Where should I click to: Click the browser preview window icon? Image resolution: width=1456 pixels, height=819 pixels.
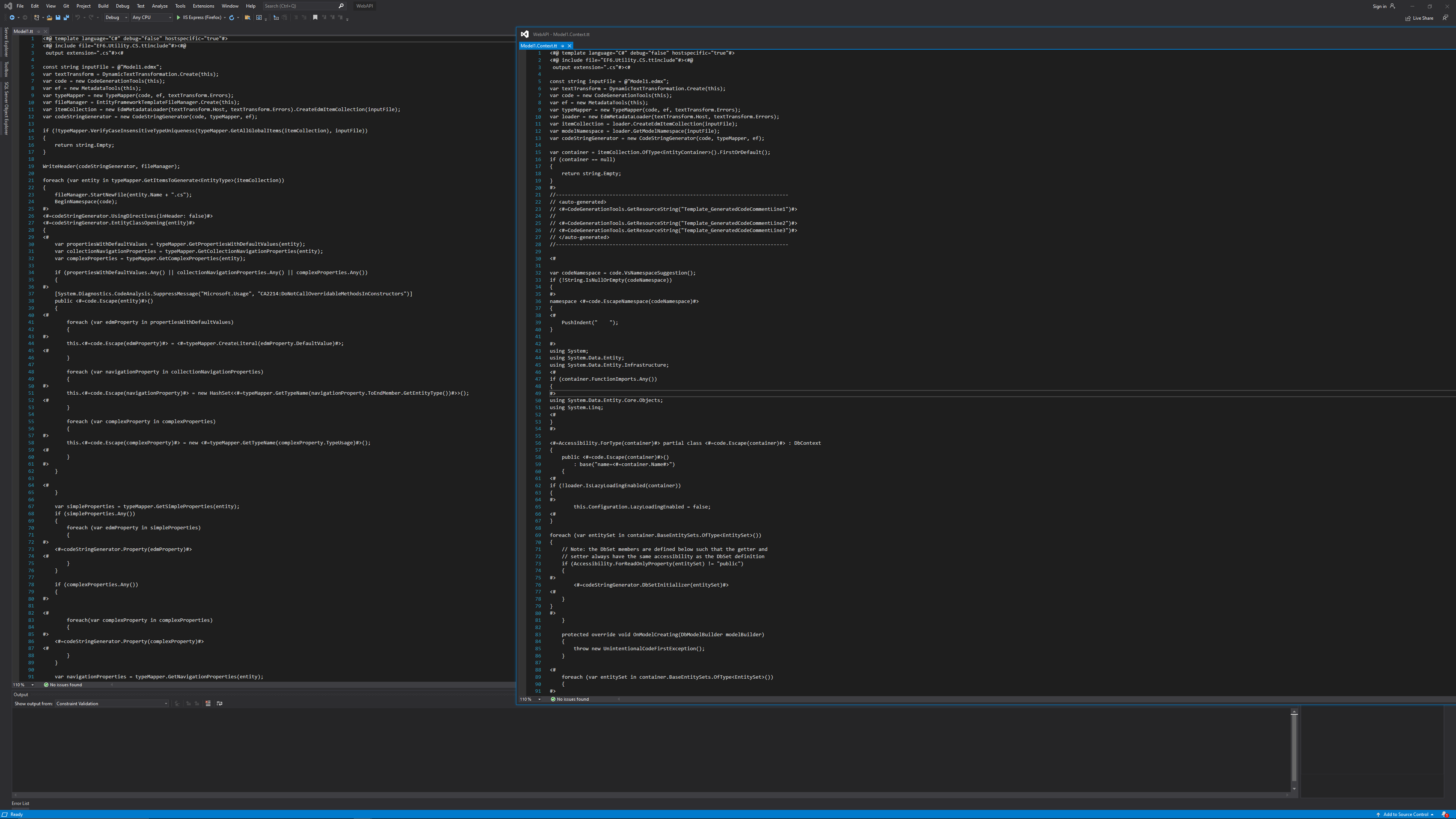259,17
